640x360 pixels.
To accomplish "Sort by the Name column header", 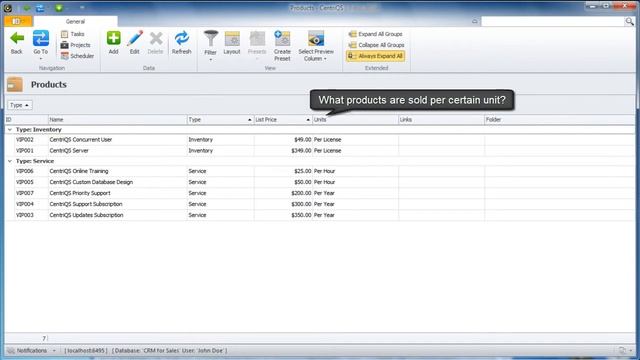I will pyautogui.click(x=117, y=120).
